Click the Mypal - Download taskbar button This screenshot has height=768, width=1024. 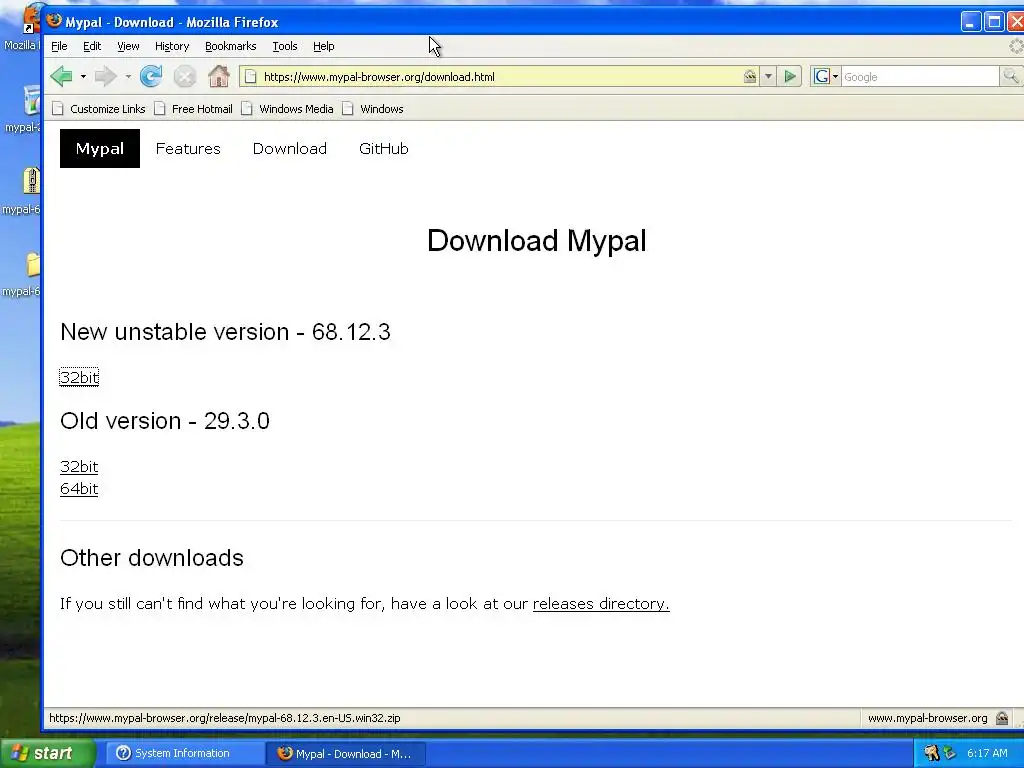coord(346,753)
